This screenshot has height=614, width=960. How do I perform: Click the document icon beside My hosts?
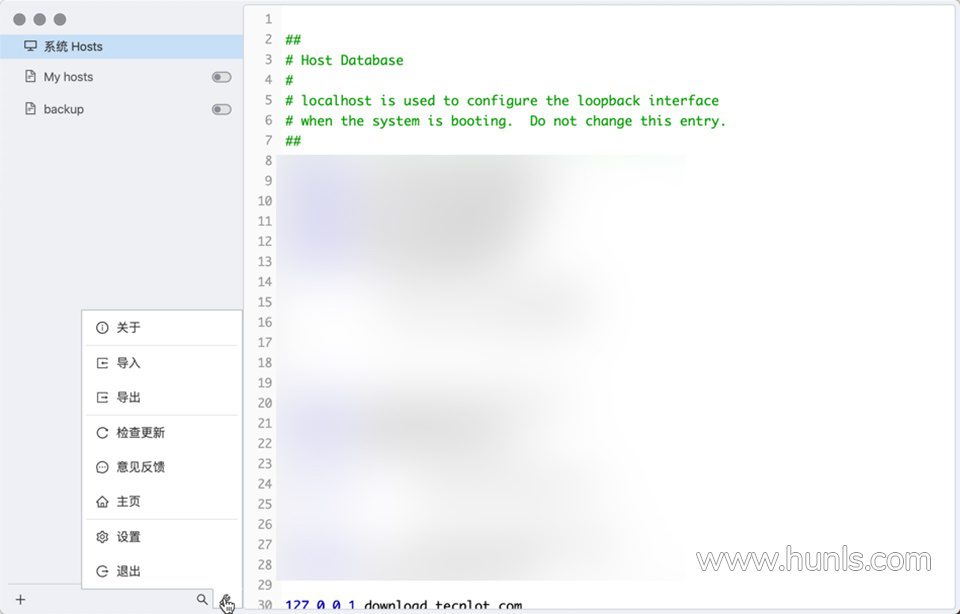pyautogui.click(x=30, y=77)
